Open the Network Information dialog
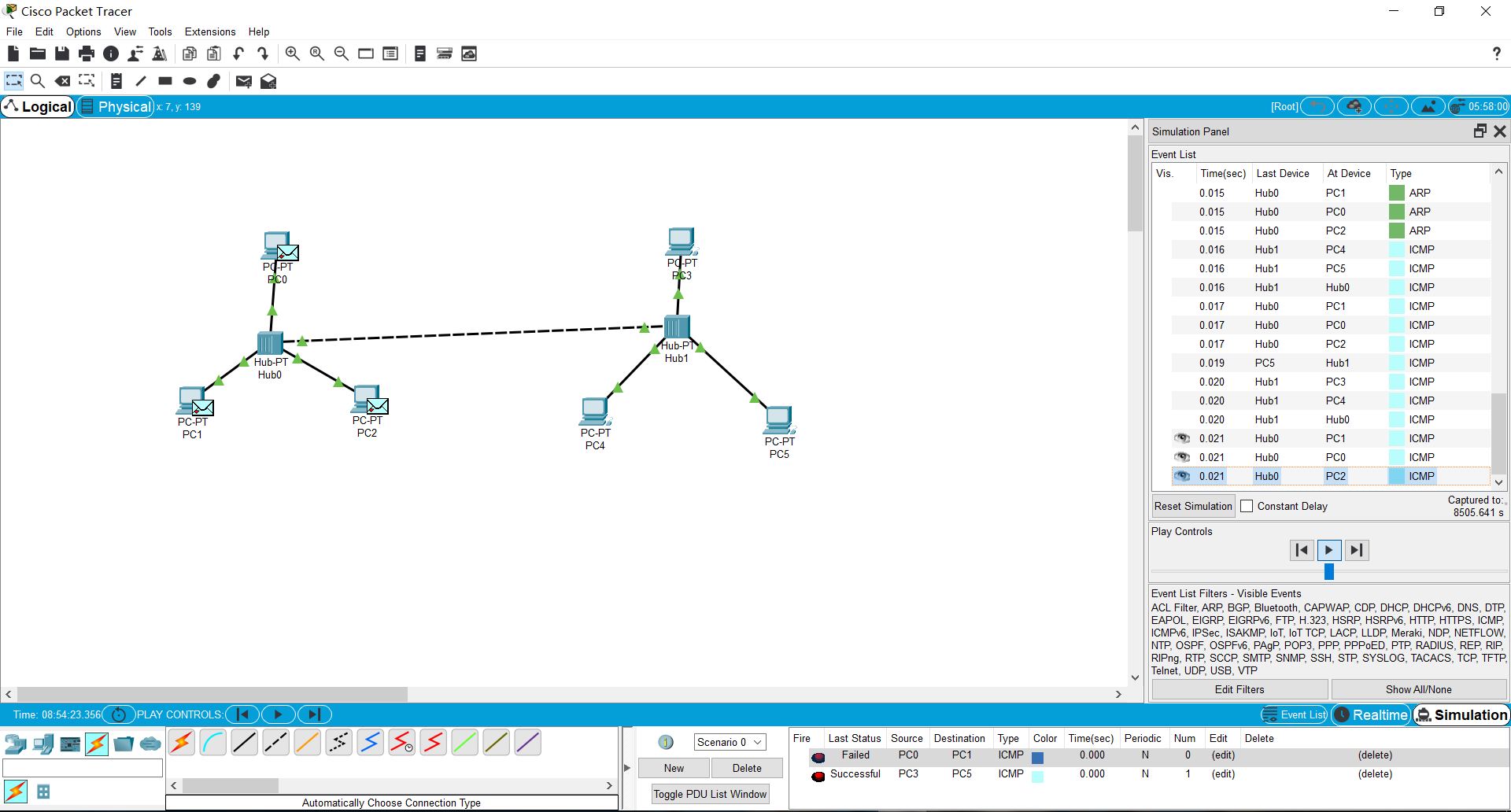This screenshot has height=812, width=1511. [110, 54]
